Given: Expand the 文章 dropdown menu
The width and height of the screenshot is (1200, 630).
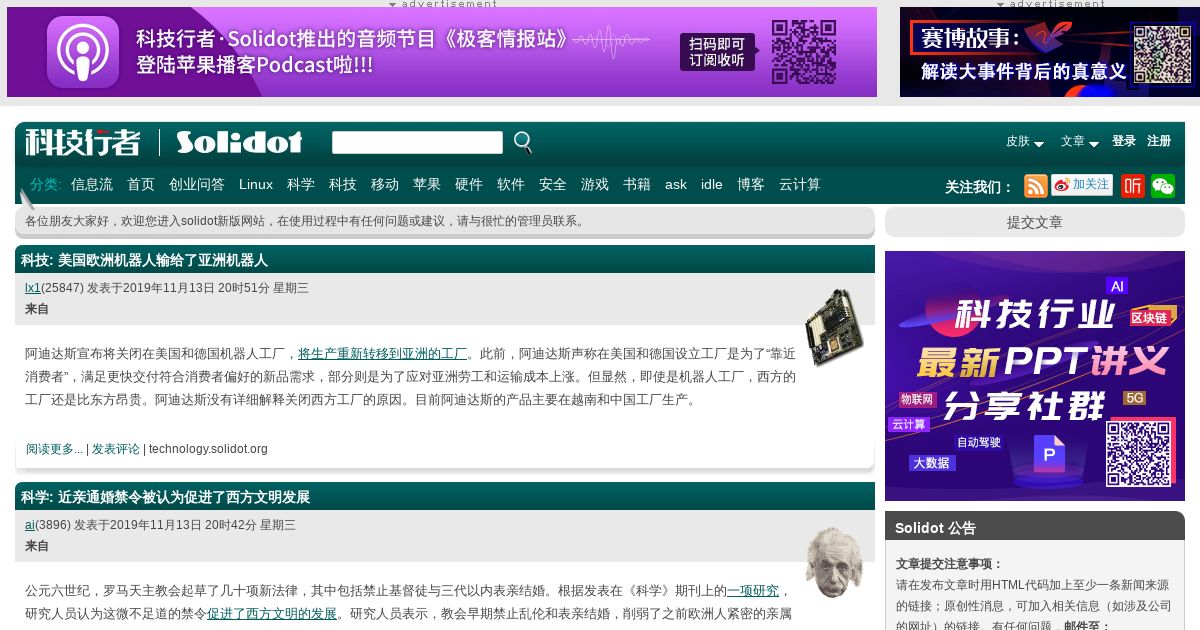Looking at the screenshot, I should (1080, 142).
